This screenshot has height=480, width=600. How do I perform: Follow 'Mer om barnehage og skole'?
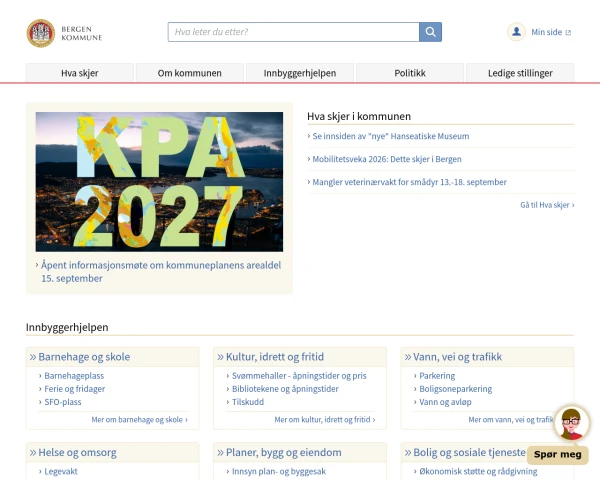pyautogui.click(x=139, y=420)
